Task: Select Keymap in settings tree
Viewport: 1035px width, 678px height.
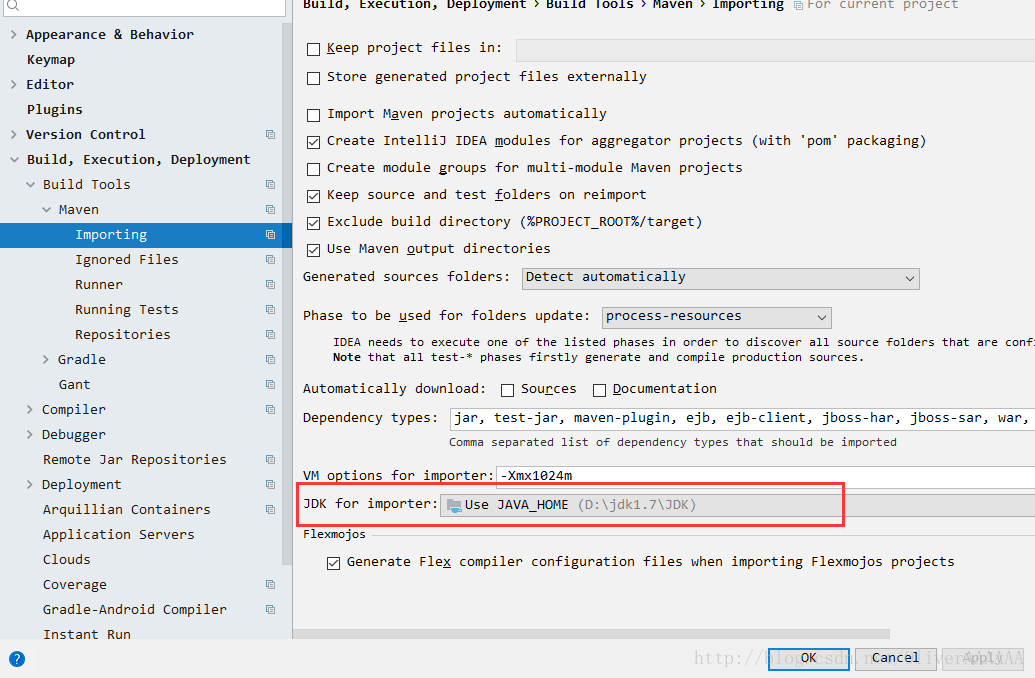Action: [51, 59]
